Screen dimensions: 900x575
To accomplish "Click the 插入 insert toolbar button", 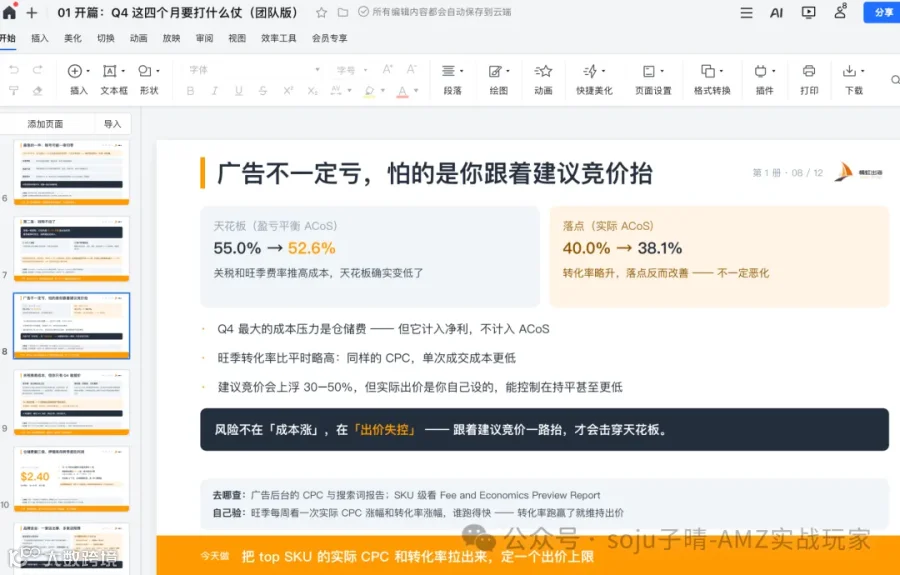I will (x=78, y=79).
